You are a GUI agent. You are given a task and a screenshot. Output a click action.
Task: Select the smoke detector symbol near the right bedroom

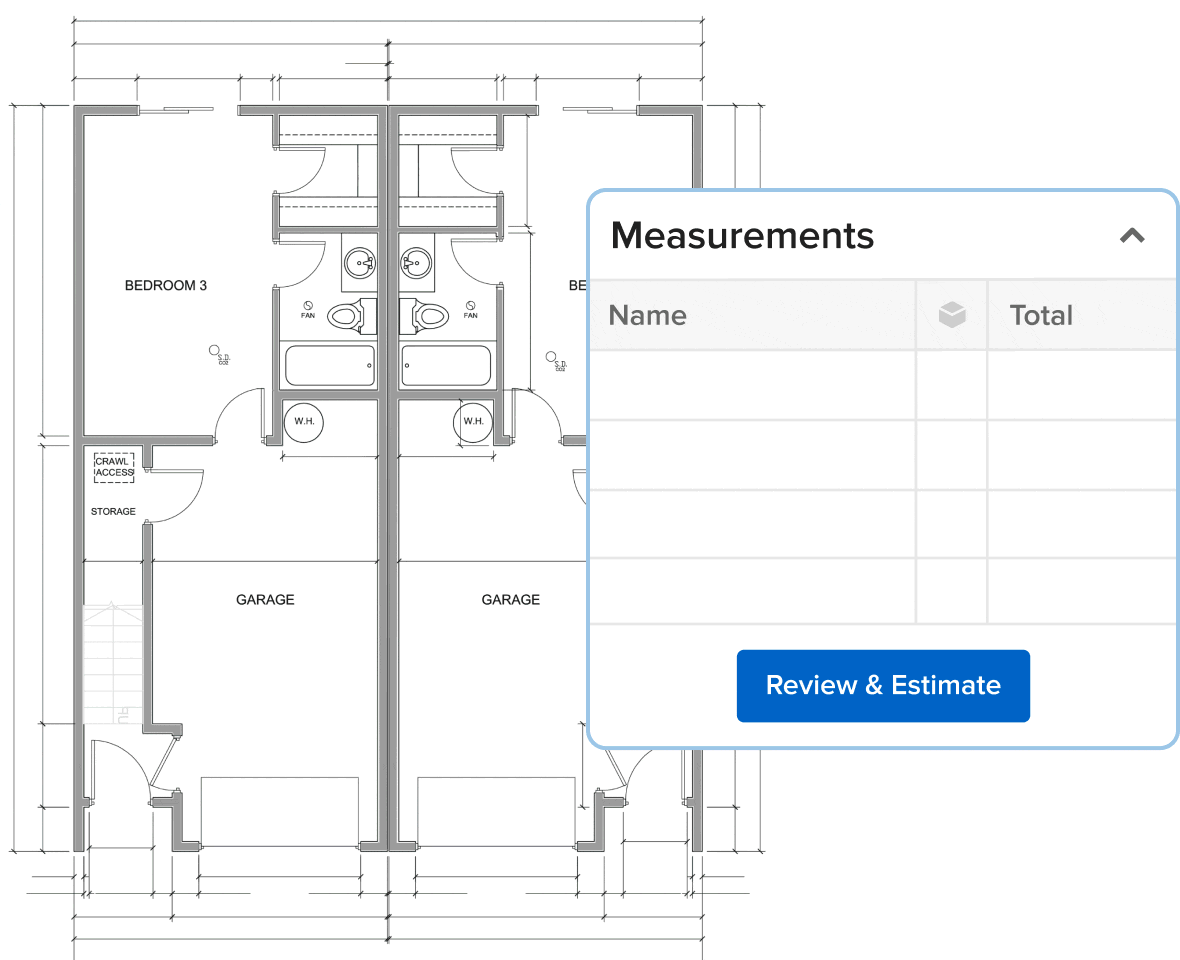click(x=552, y=357)
